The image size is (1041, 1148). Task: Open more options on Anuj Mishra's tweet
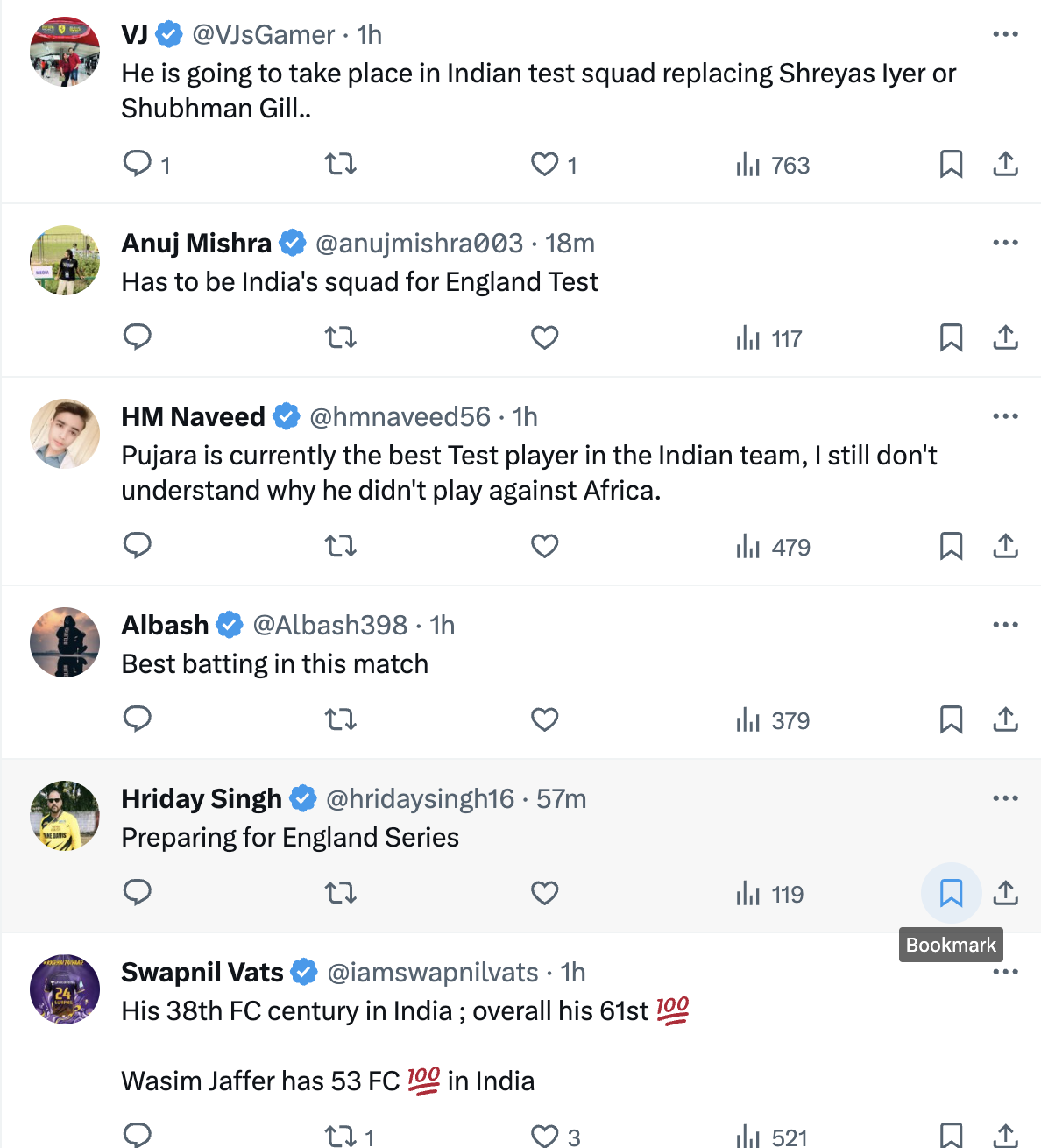1005,243
